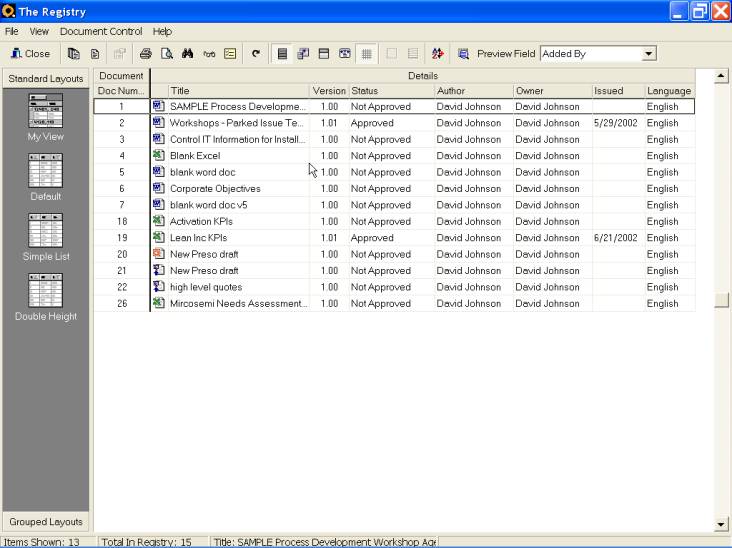Image resolution: width=732 pixels, height=548 pixels.
Task: Click the binoculars find icon
Action: (x=188, y=54)
